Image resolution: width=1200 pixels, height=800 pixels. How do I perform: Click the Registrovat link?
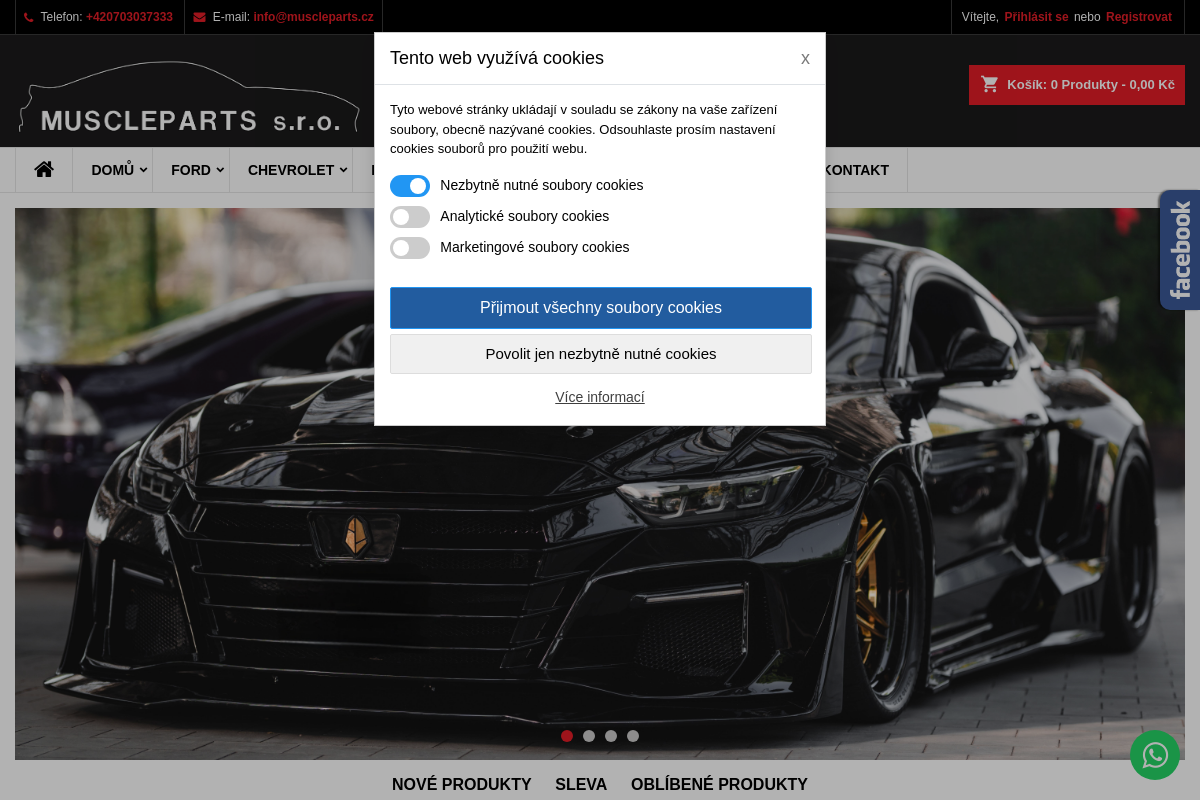click(x=1139, y=17)
